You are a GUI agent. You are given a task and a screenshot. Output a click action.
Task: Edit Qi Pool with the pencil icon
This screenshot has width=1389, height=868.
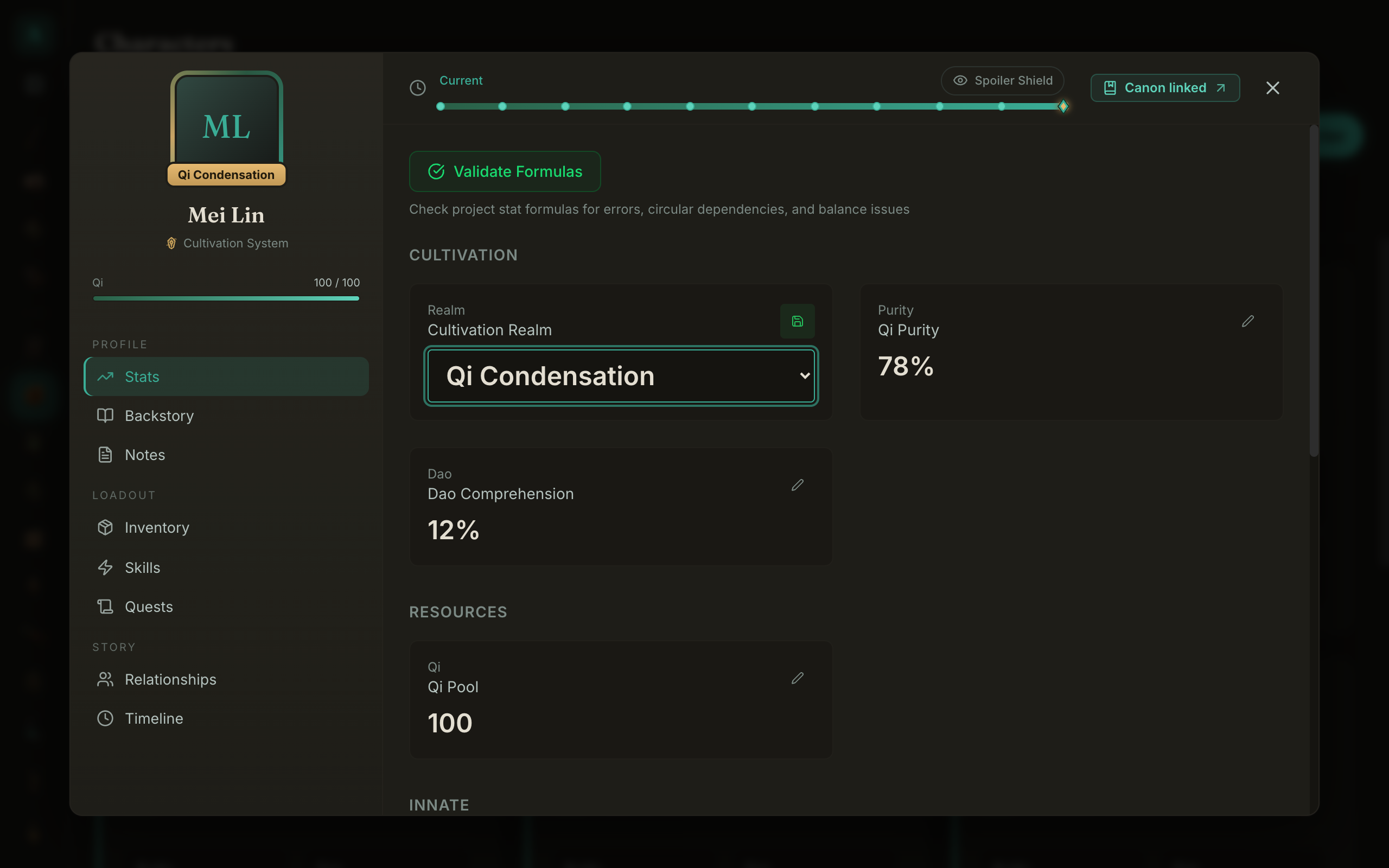coord(797,678)
